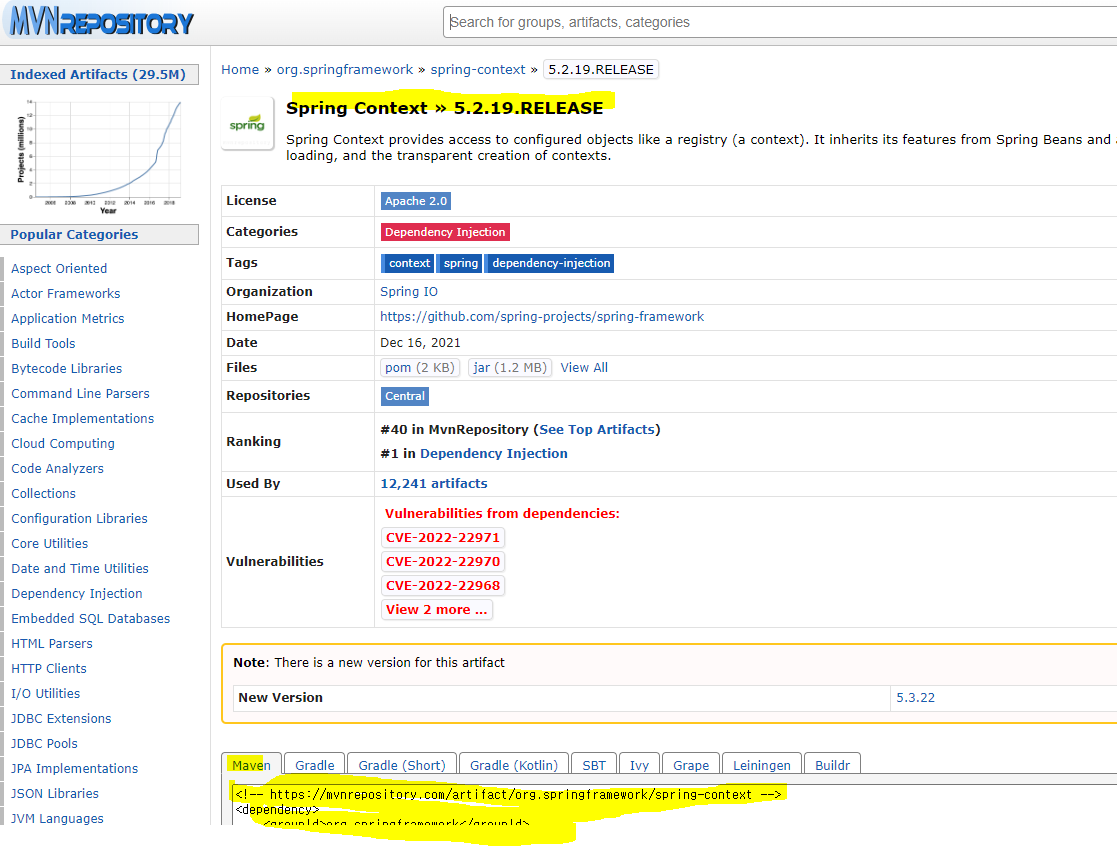Open HTML Parsers category
The height and width of the screenshot is (846, 1117).
[x=52, y=643]
